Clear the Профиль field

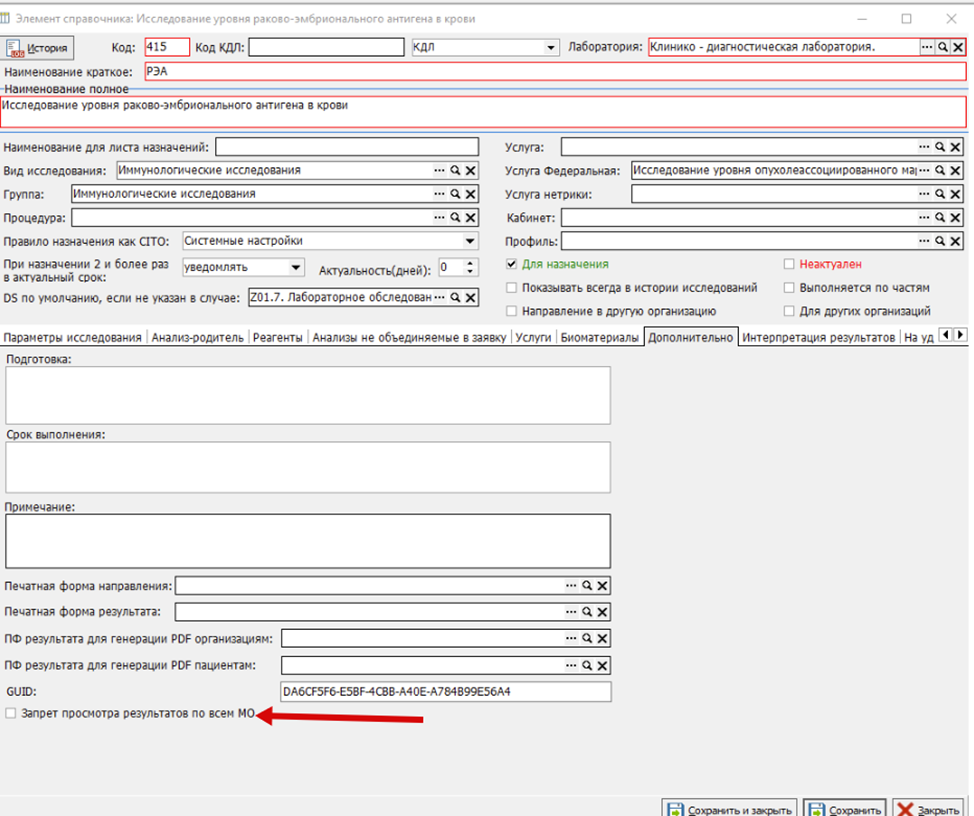pyautogui.click(x=955, y=241)
